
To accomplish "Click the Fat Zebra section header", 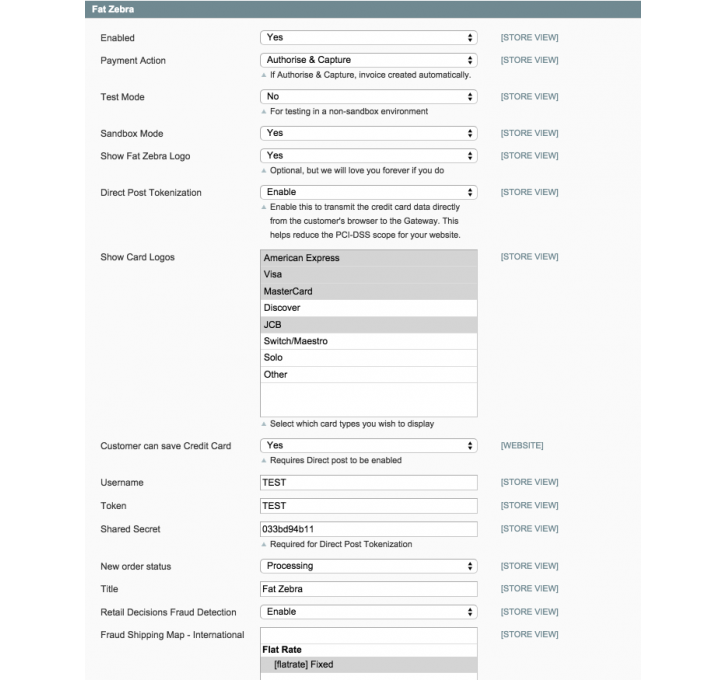I will coord(362,9).
